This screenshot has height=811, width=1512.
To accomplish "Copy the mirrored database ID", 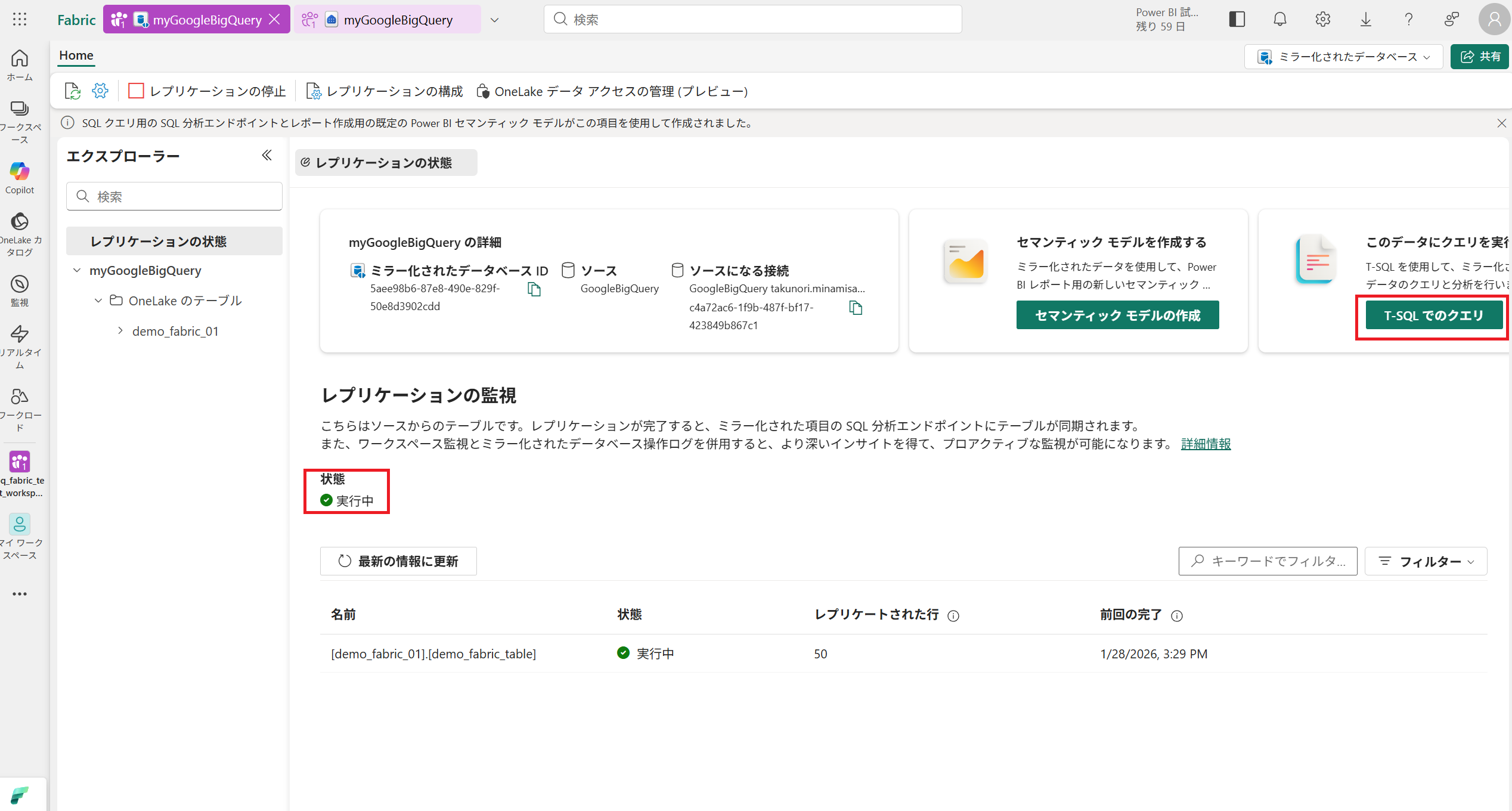I will (x=534, y=290).
